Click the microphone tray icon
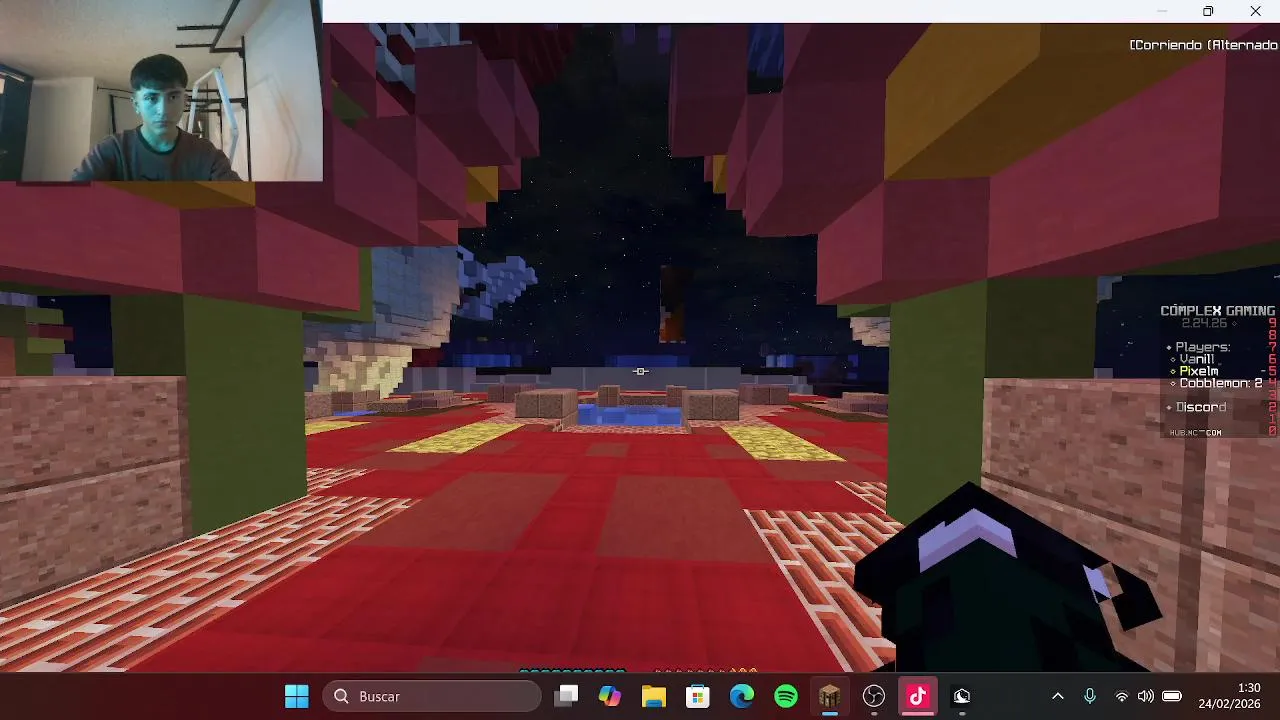The image size is (1280, 720). (1090, 696)
